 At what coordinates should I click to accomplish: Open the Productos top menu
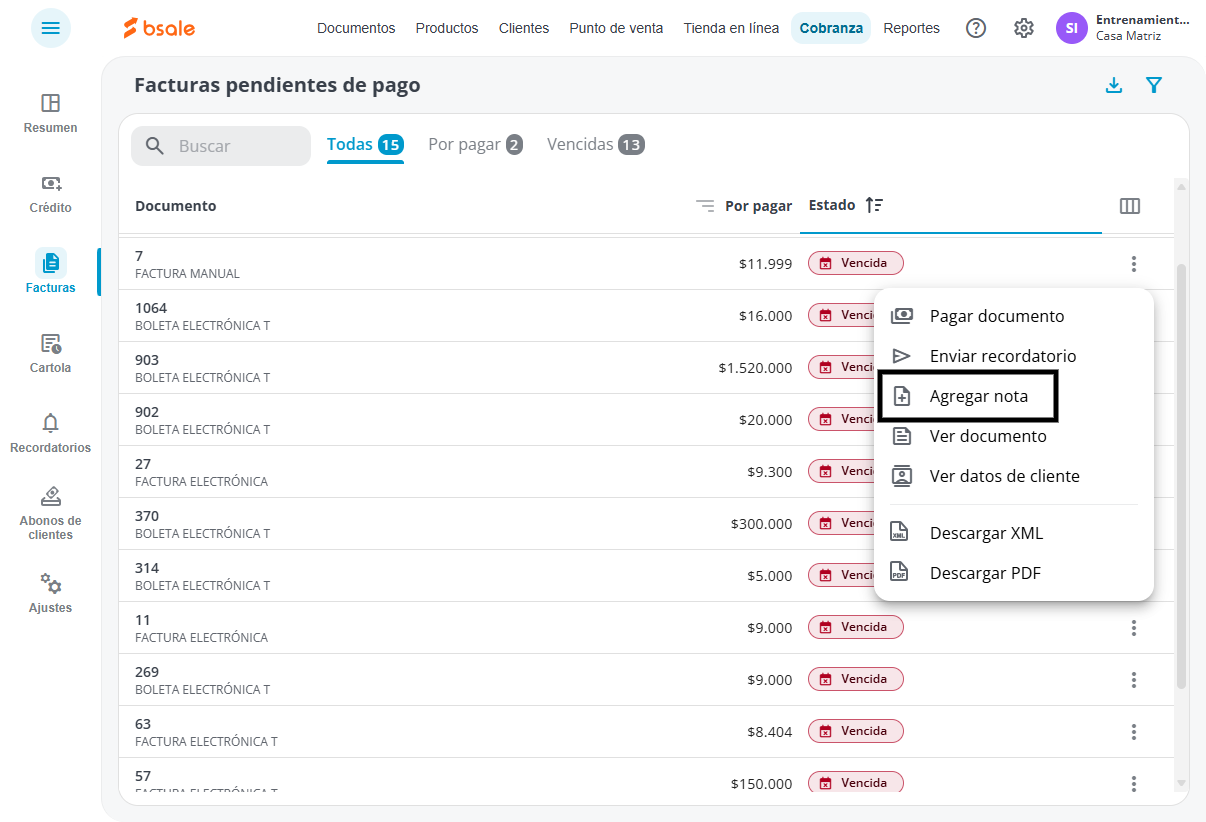pos(447,28)
